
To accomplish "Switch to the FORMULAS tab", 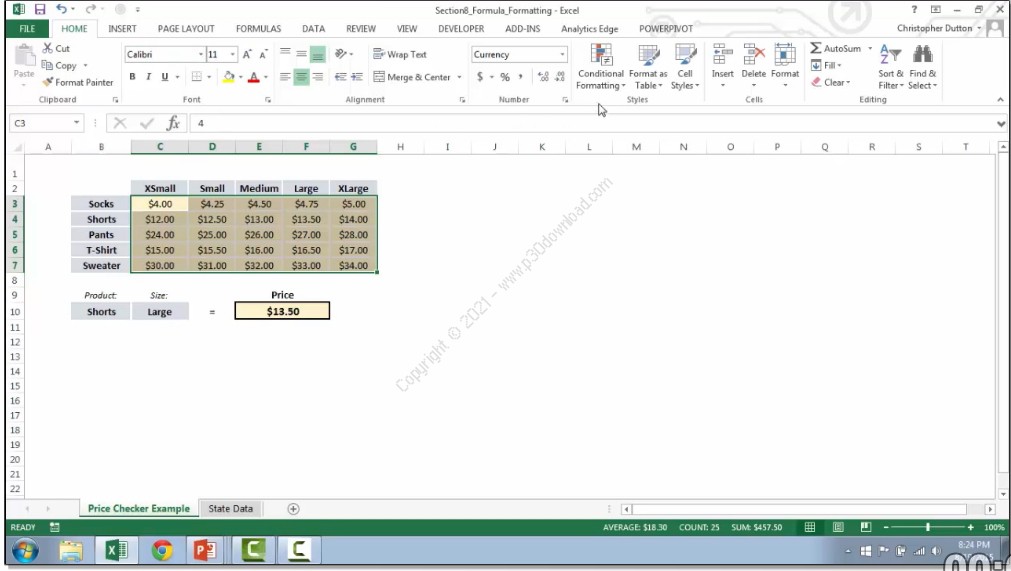I will (x=258, y=28).
